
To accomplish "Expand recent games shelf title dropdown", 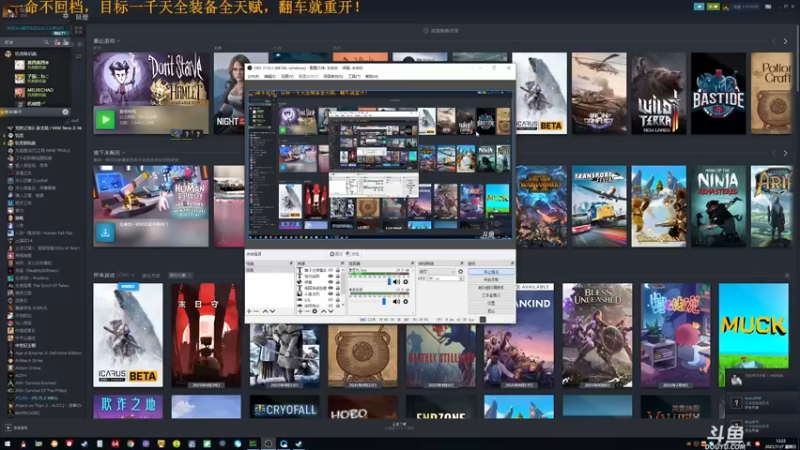I will 119,41.
